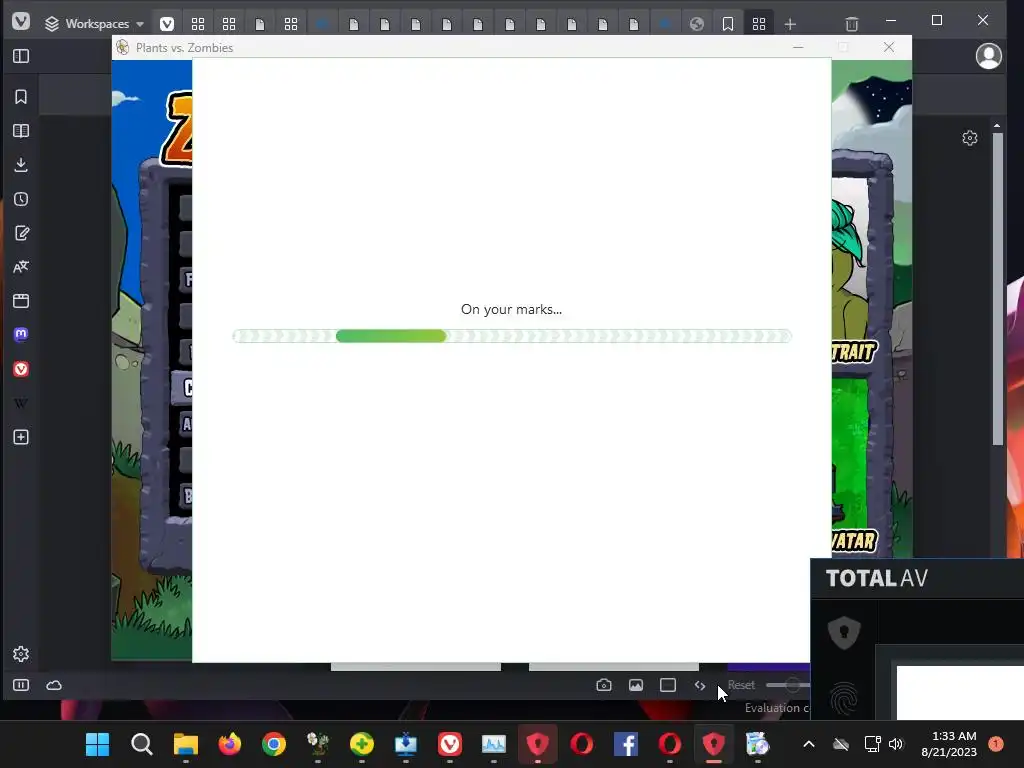
Task: Open the Notes panel
Action: 21,233
